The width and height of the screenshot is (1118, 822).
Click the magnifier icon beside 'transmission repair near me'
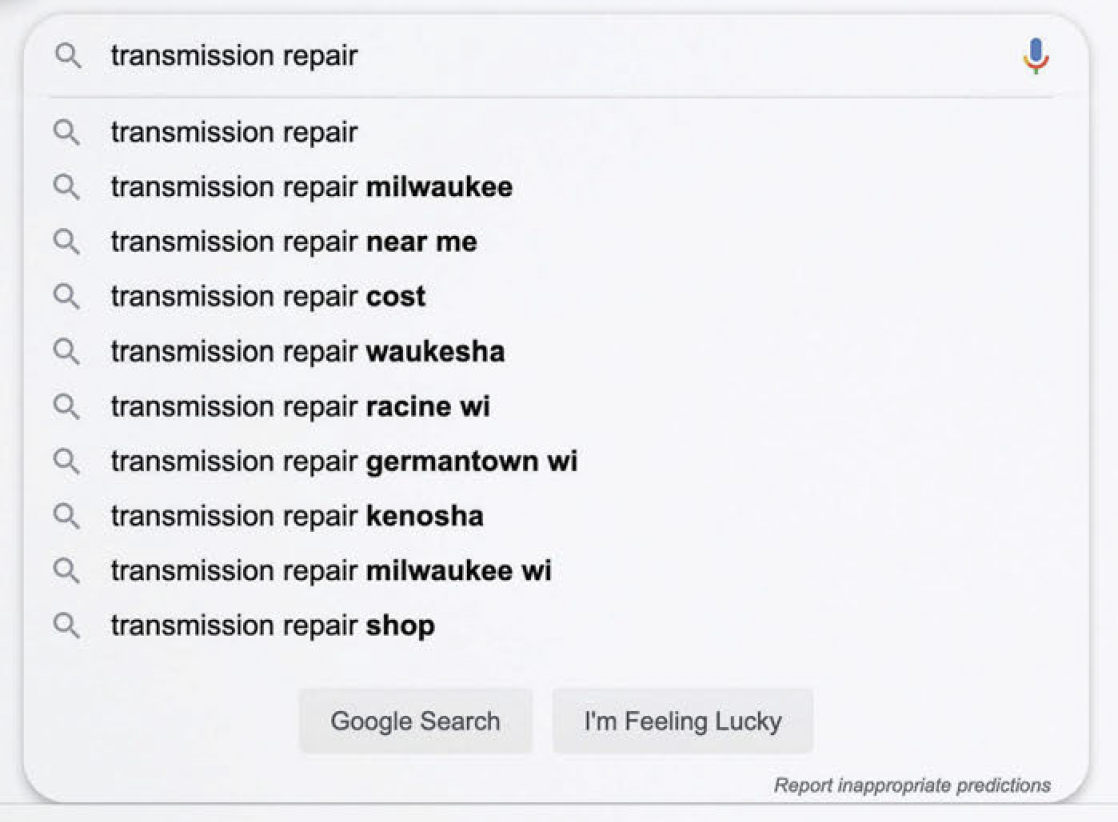67,242
